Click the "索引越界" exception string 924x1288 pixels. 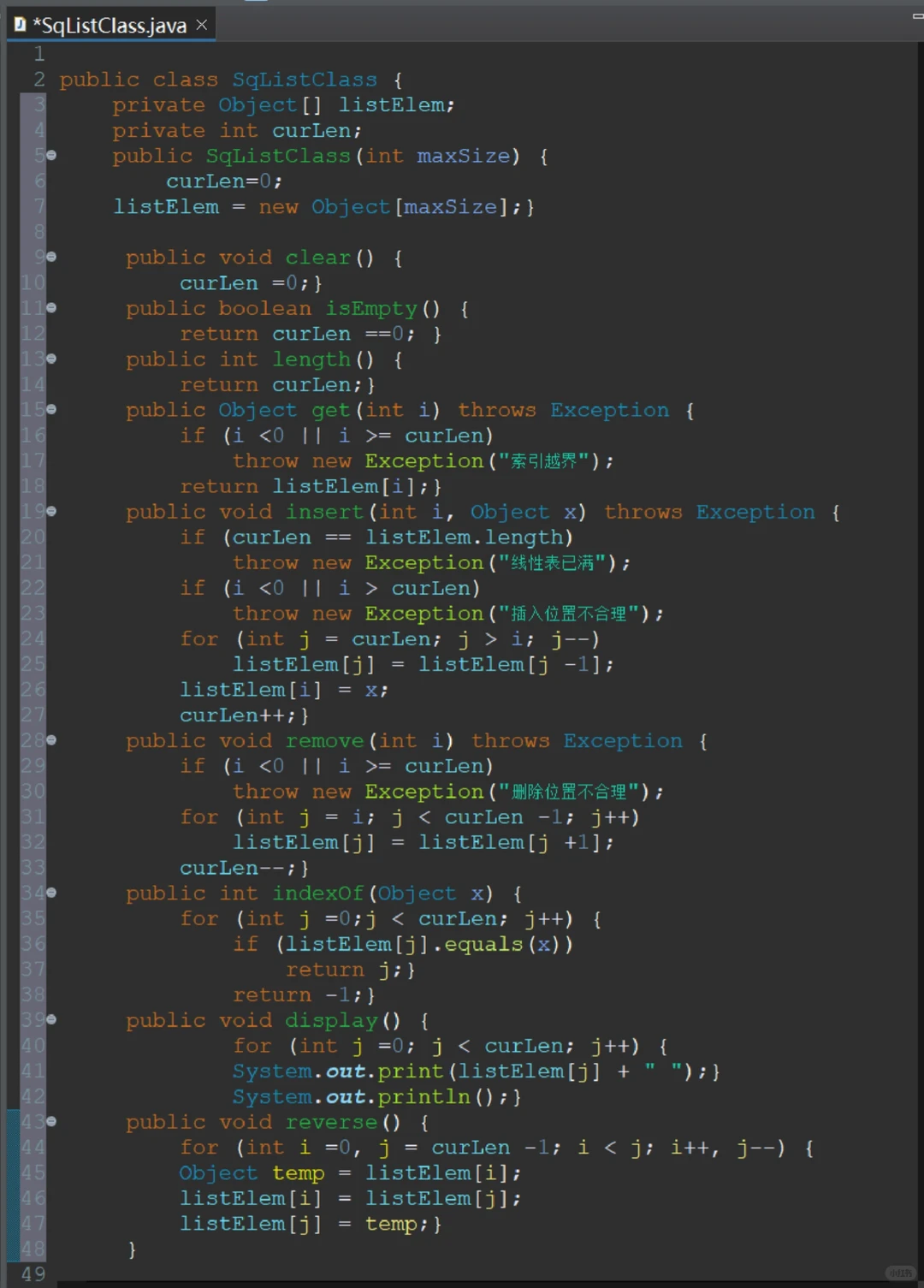coord(543,461)
